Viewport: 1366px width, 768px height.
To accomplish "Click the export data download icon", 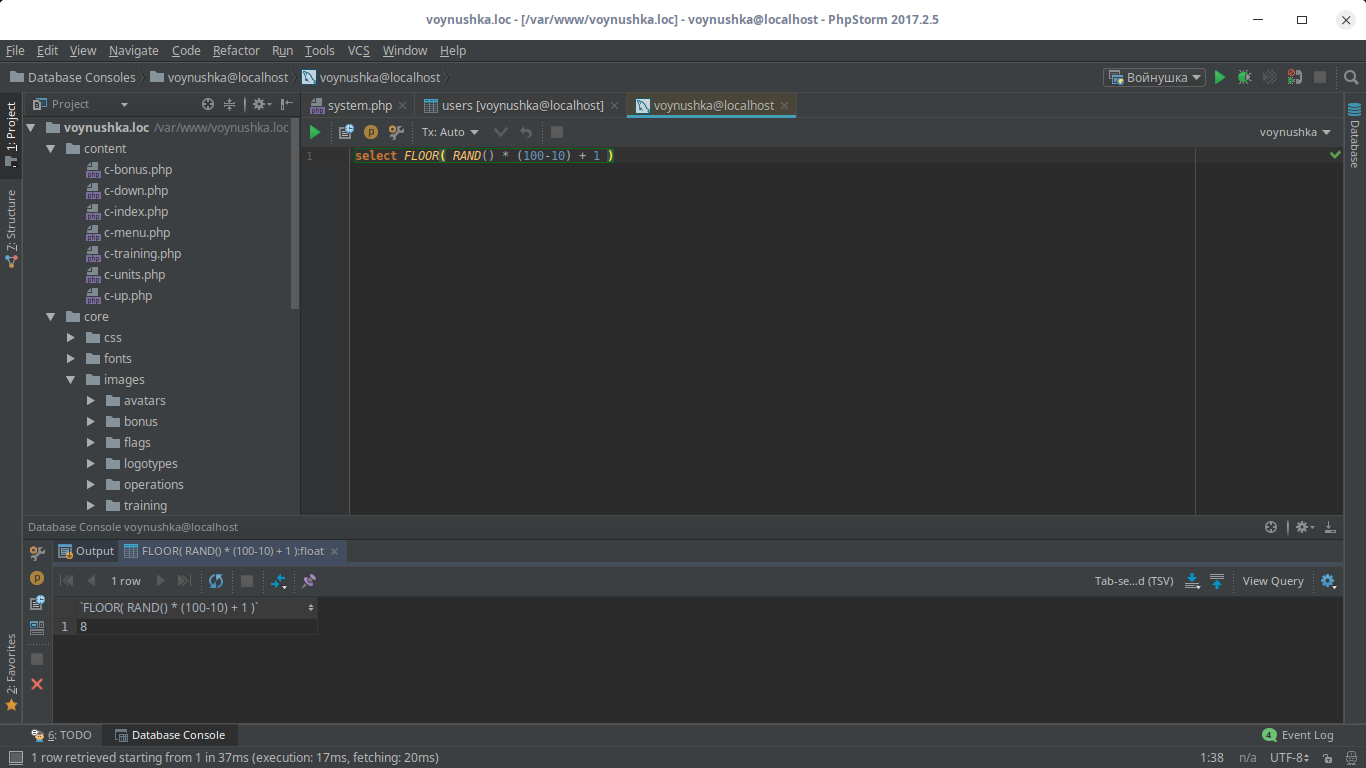I will [1192, 581].
